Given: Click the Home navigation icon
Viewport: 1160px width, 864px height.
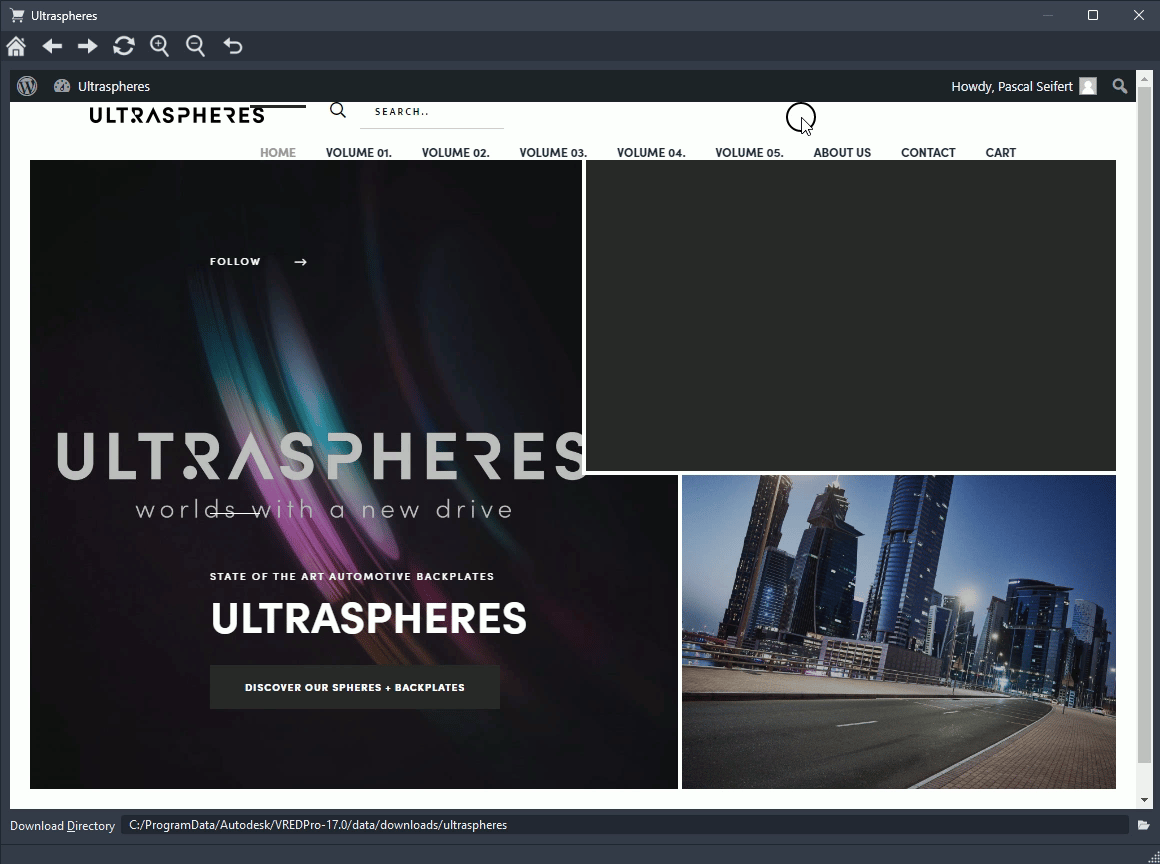Looking at the screenshot, I should (x=16, y=46).
